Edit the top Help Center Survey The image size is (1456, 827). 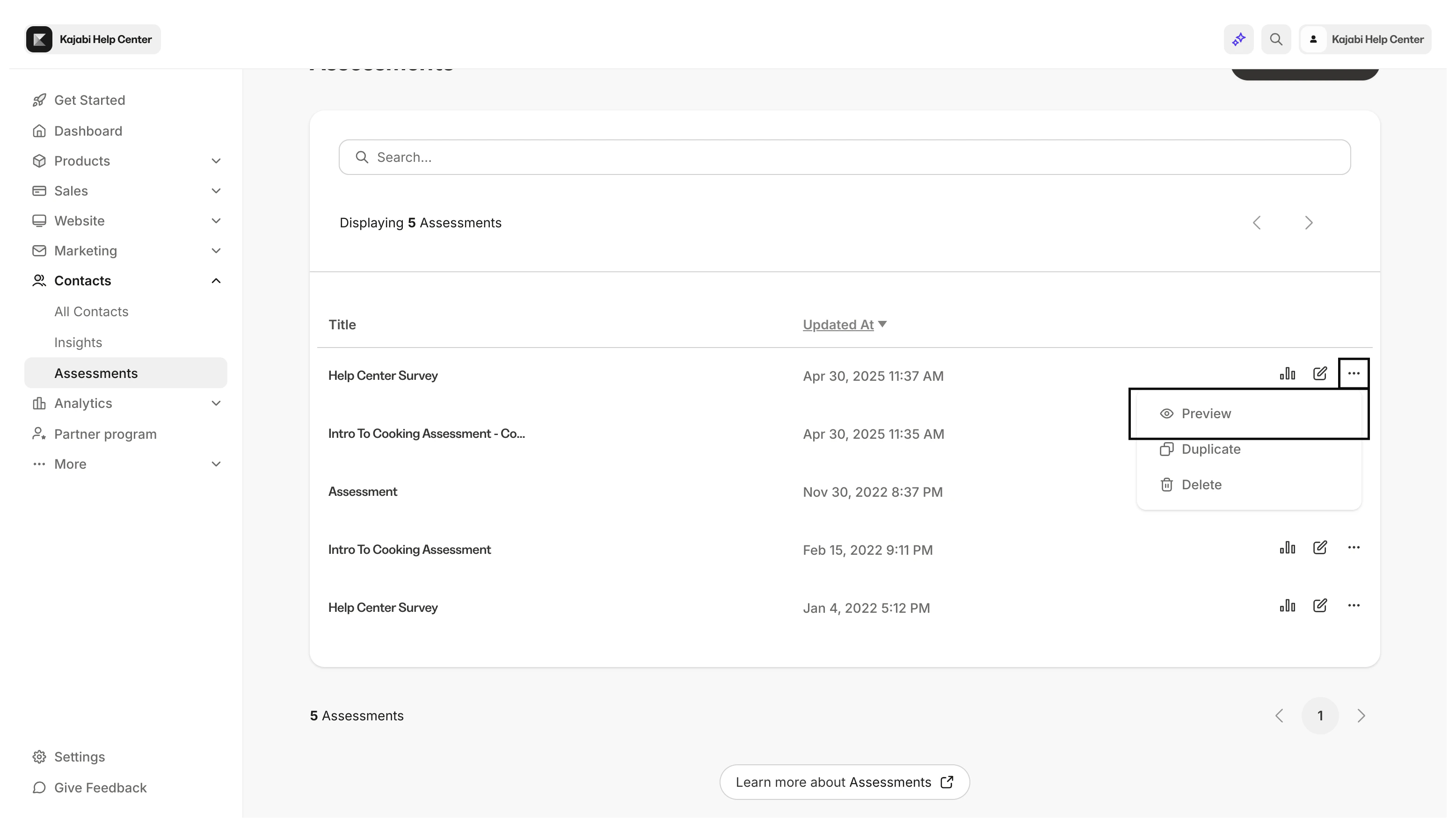pyautogui.click(x=1320, y=373)
